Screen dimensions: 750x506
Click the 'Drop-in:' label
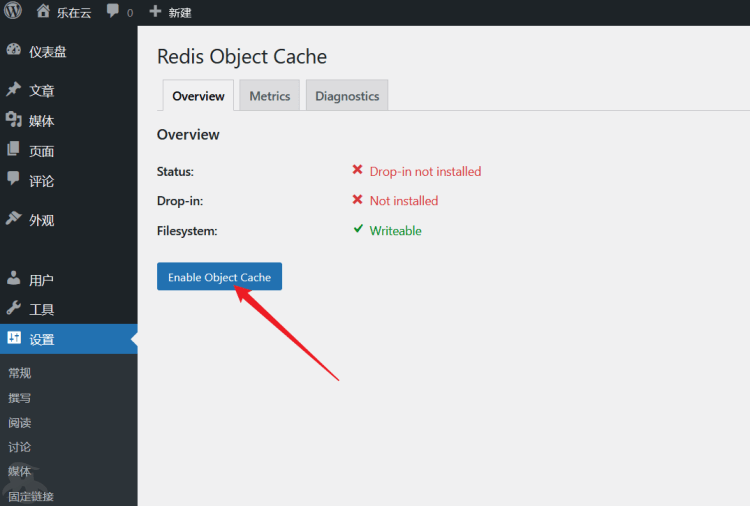[180, 201]
